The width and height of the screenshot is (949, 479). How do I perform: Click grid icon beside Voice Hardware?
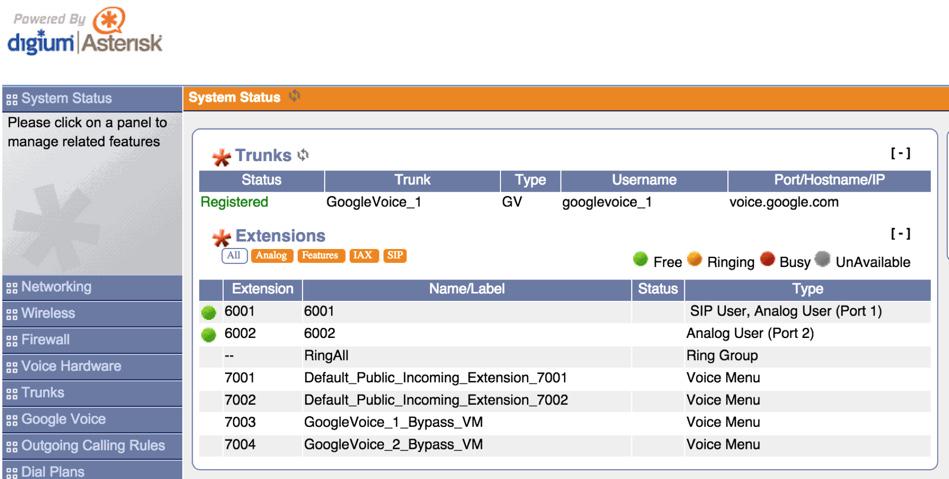11,368
